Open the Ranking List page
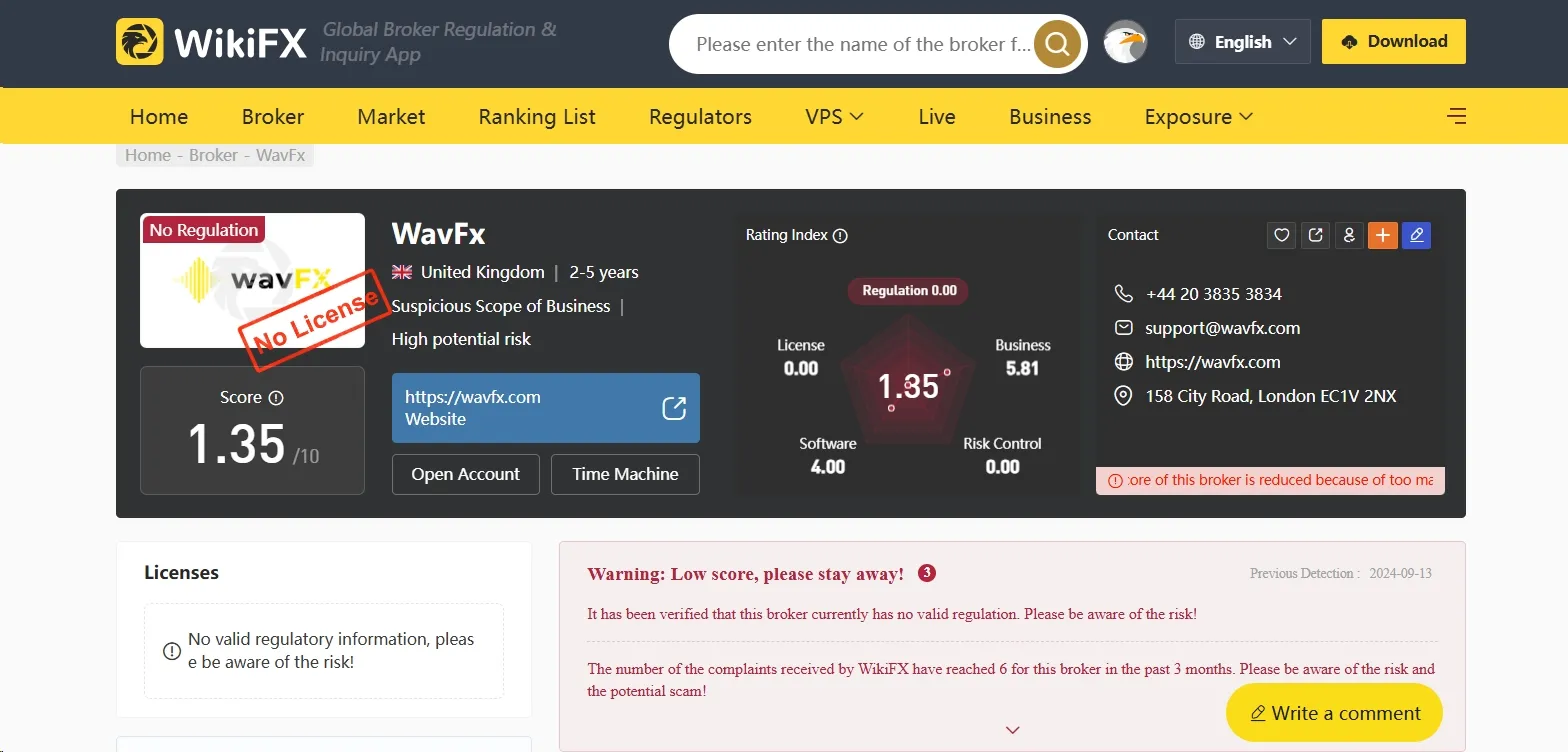The image size is (1568, 752). tap(537, 116)
